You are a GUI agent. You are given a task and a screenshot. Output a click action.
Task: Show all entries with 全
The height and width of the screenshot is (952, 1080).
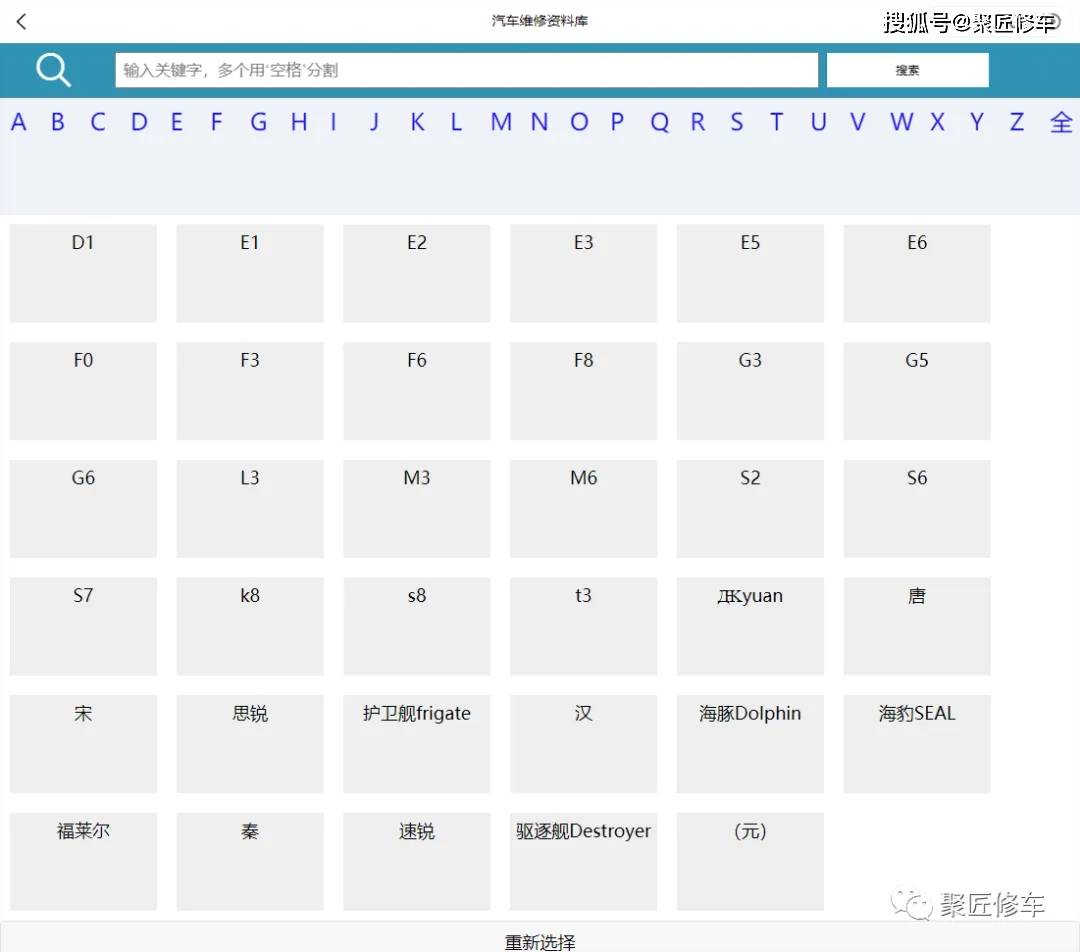(1061, 122)
